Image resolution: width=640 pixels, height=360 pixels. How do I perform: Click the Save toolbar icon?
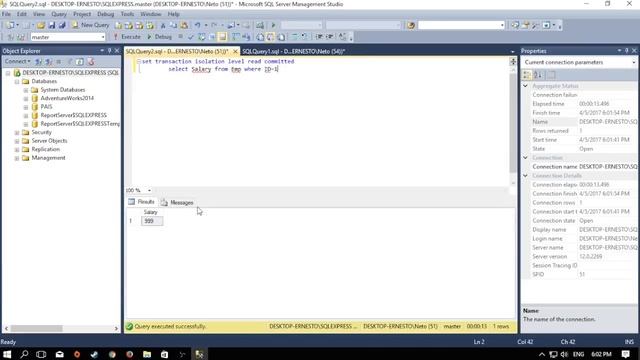pos(52,25)
